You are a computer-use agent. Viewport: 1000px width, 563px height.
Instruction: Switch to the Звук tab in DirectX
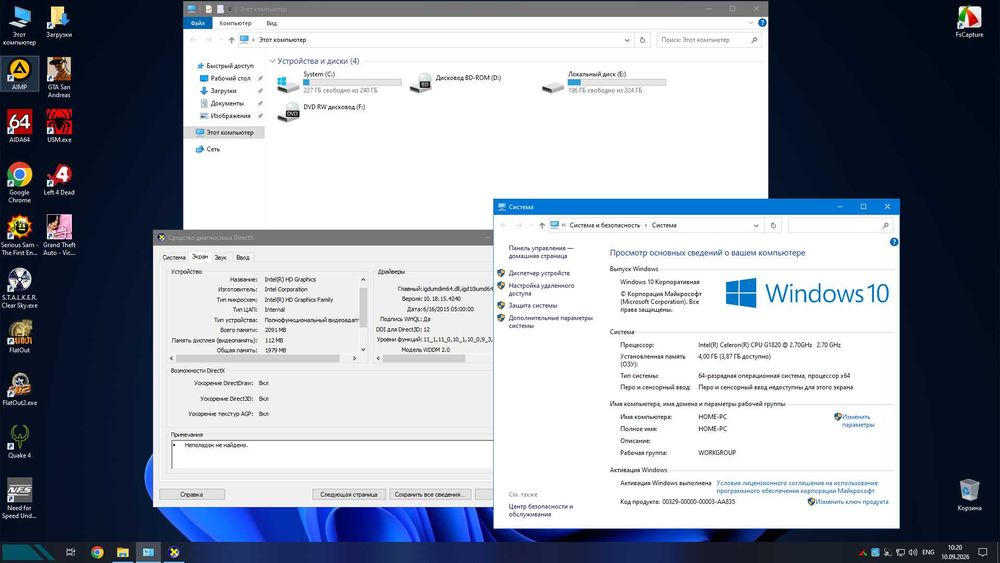click(221, 258)
